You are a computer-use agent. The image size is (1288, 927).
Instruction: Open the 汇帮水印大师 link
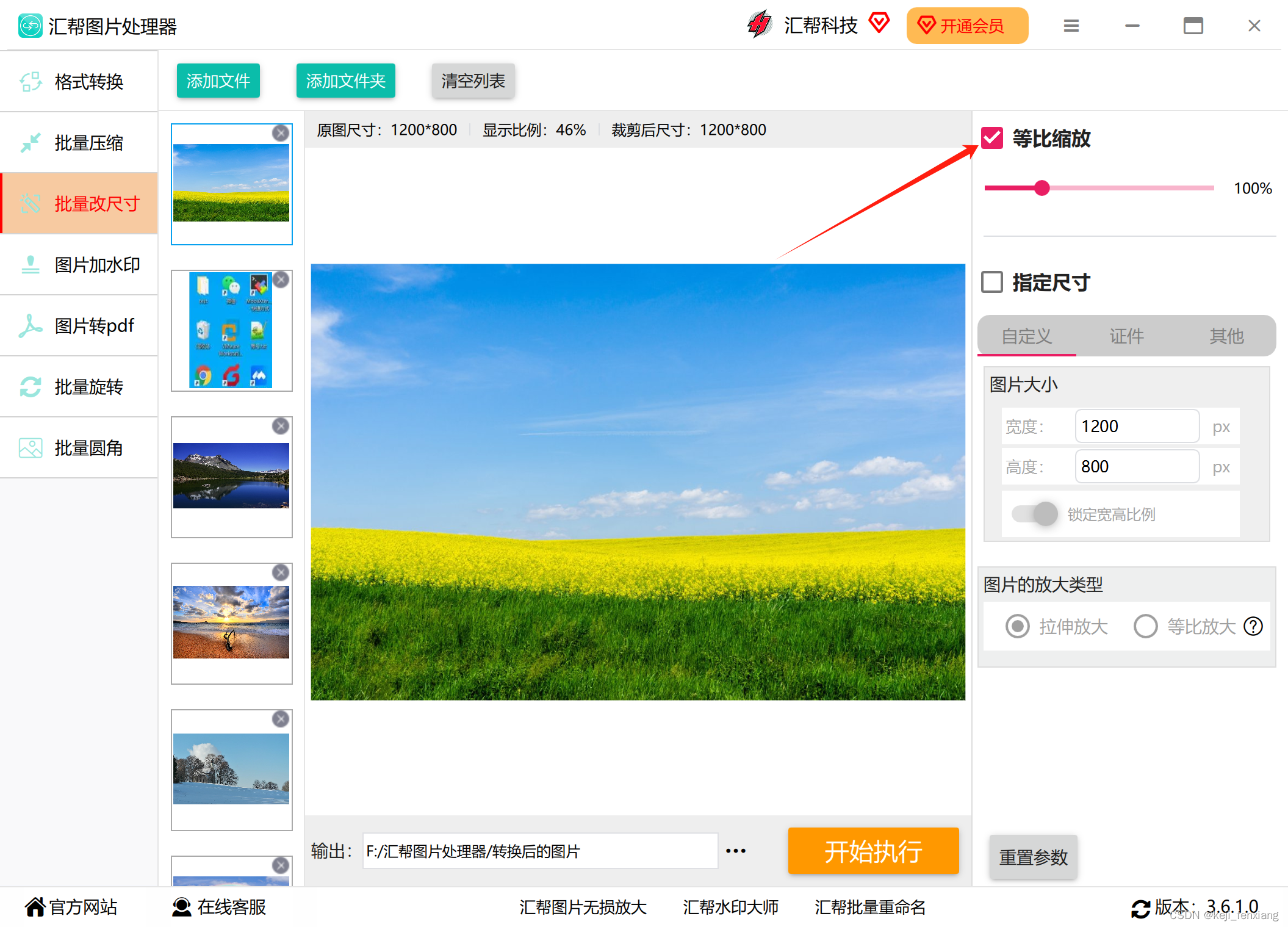click(x=731, y=907)
